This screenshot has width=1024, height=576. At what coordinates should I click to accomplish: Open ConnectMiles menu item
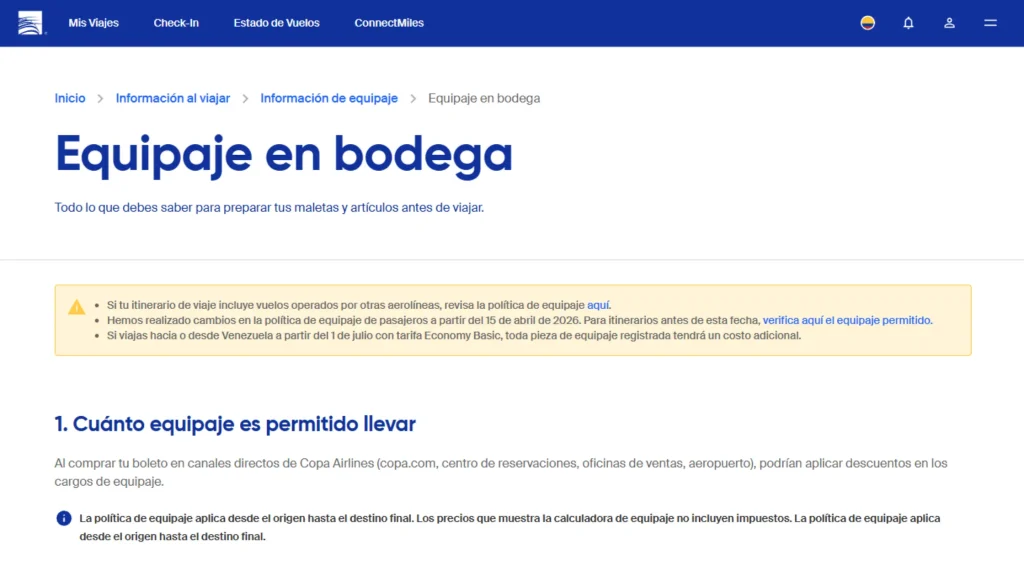point(389,23)
